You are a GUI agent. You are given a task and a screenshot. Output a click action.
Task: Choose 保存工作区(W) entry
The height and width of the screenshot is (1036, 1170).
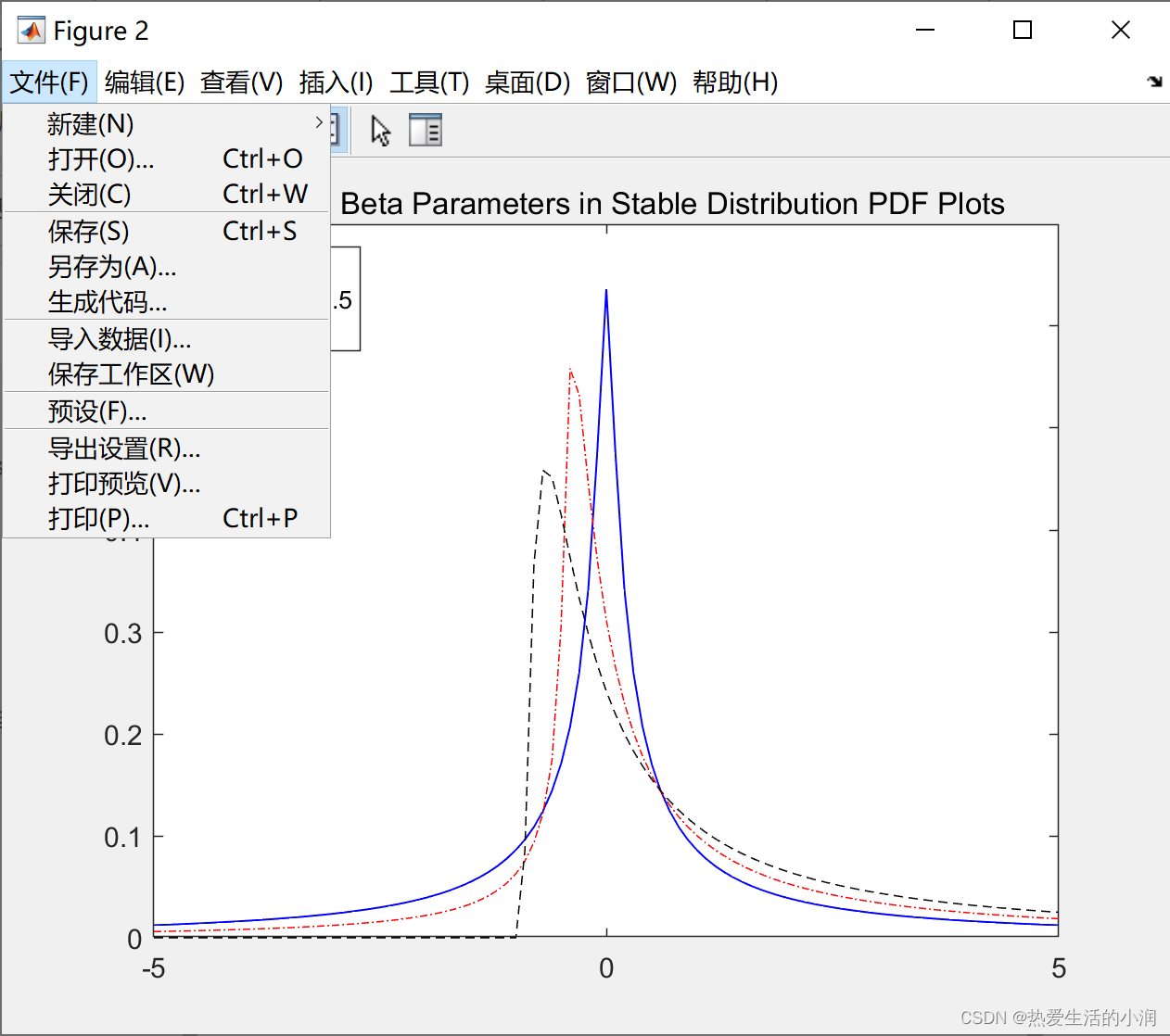pyautogui.click(x=167, y=374)
